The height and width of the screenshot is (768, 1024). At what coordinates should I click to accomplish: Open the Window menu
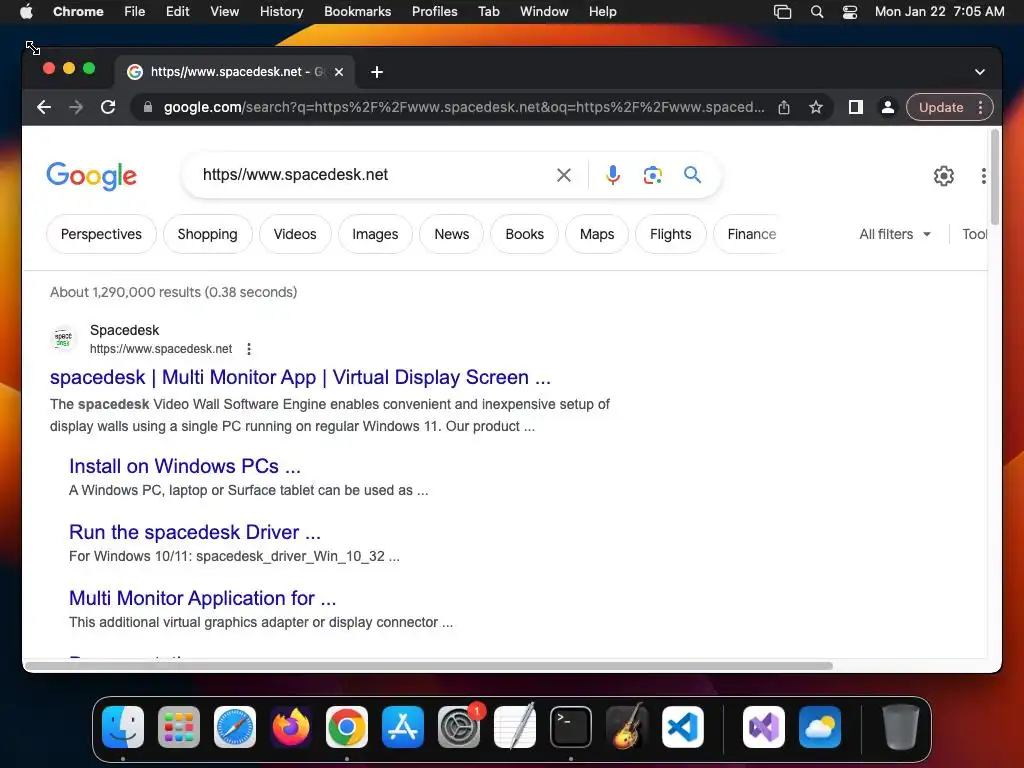click(544, 12)
